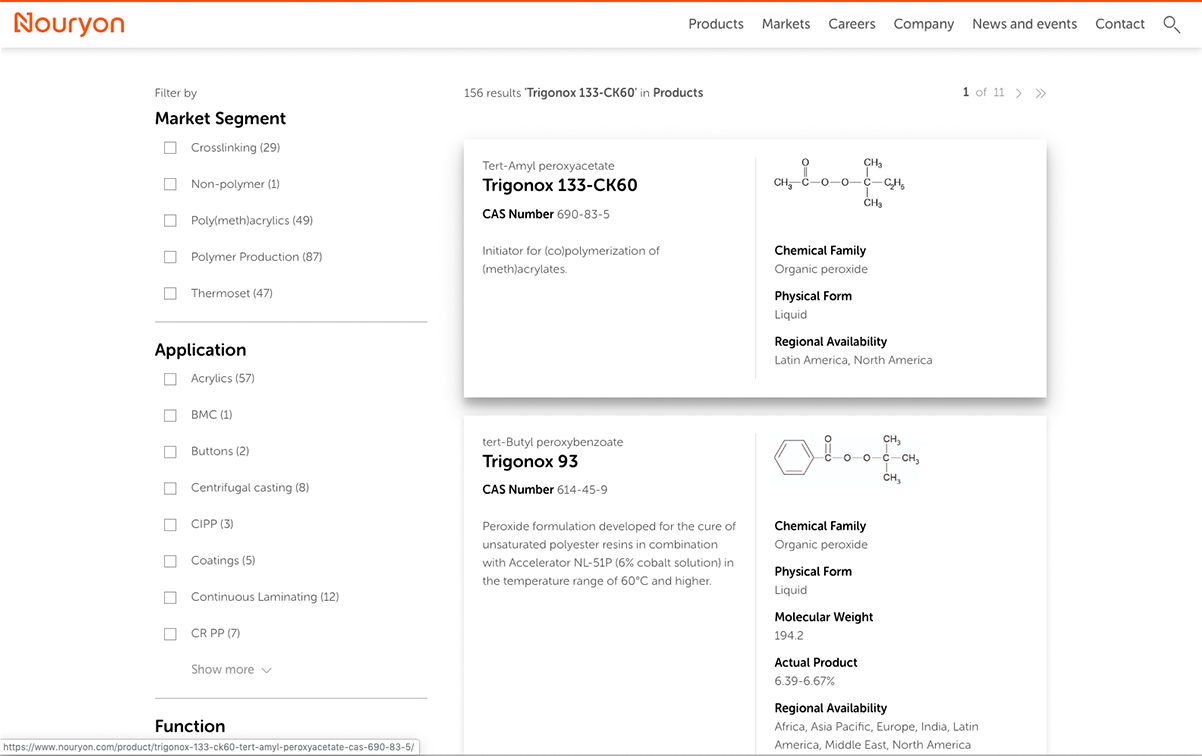The image size is (1202, 756).
Task: Open the Markets menu
Action: pyautogui.click(x=785, y=24)
